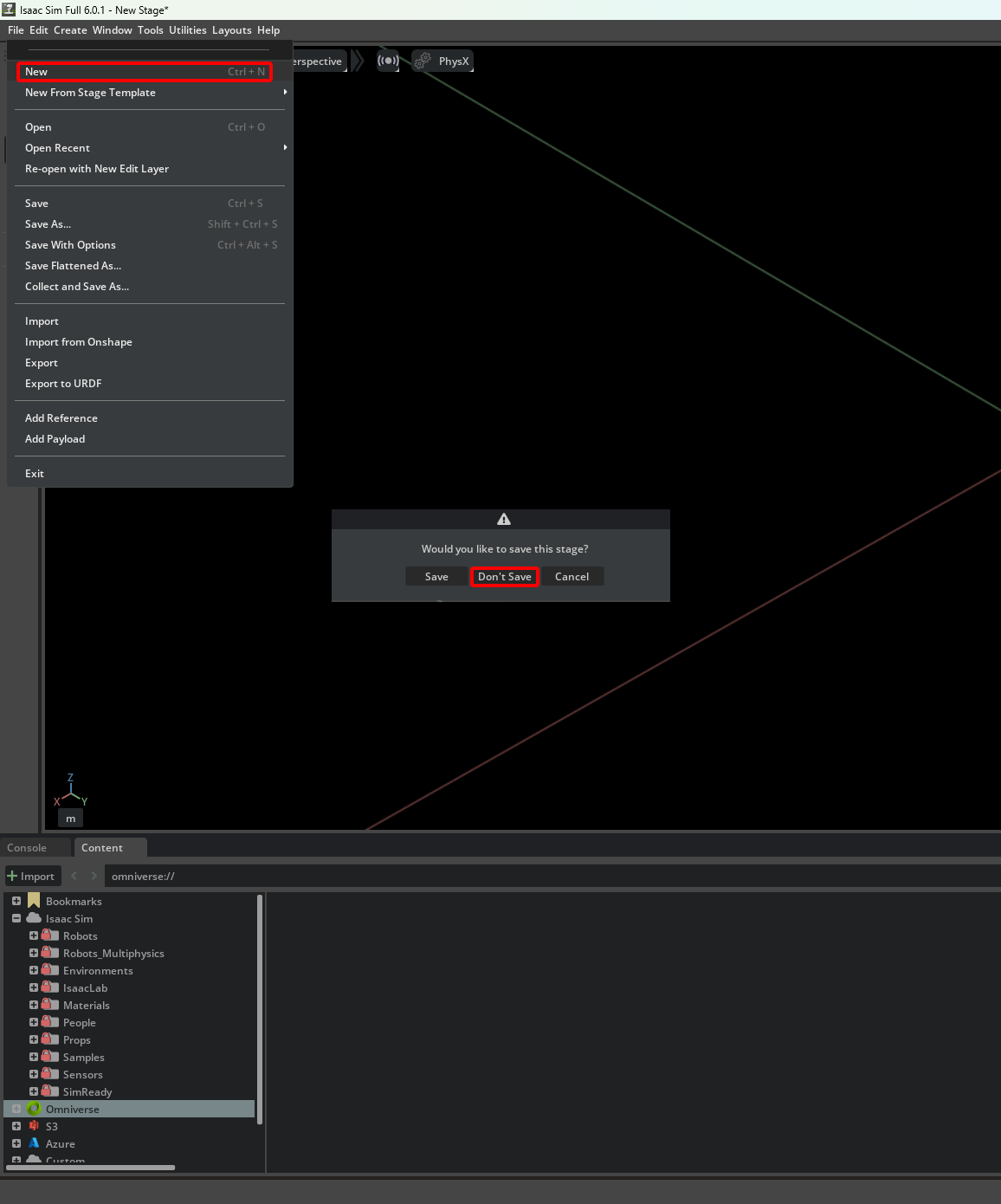Click the double chevron arrow beside Perspective
Image resolution: width=1001 pixels, height=1204 pixels.
click(x=358, y=61)
